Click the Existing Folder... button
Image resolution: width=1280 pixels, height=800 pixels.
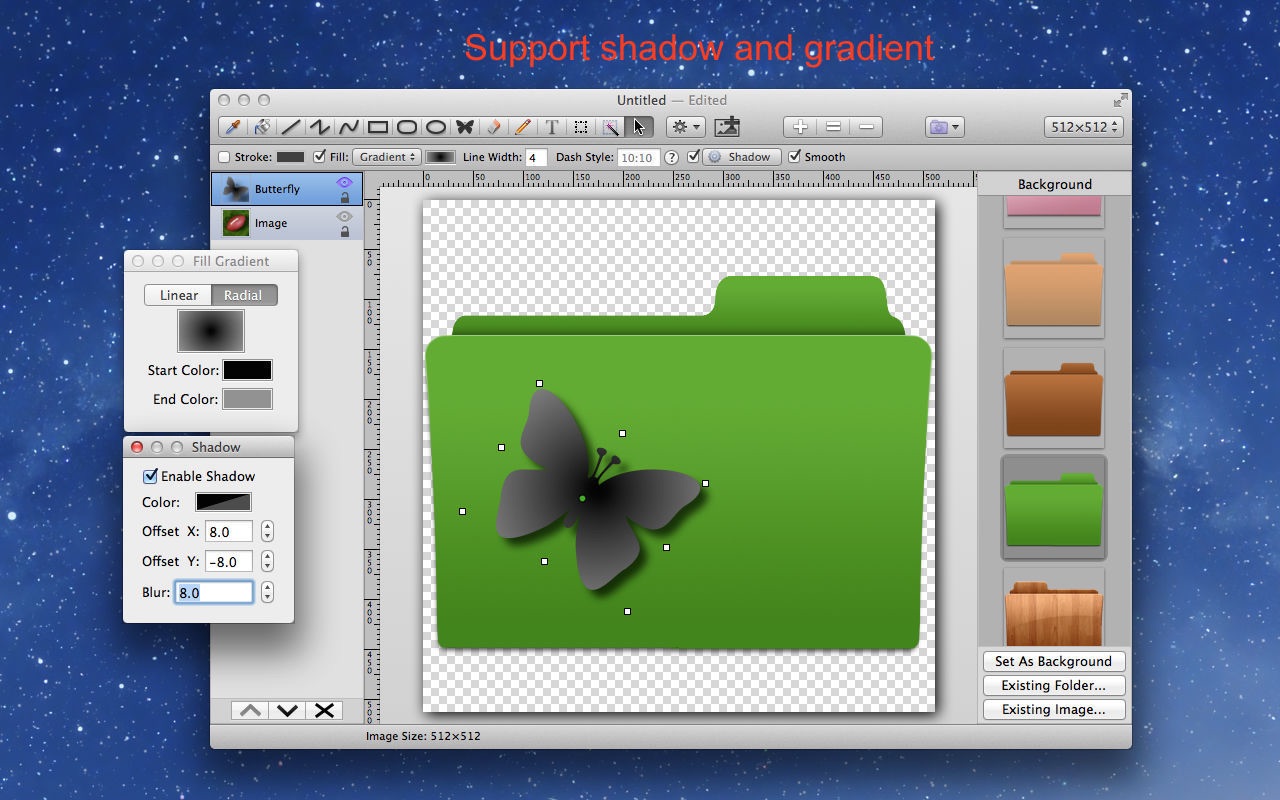pos(1053,685)
